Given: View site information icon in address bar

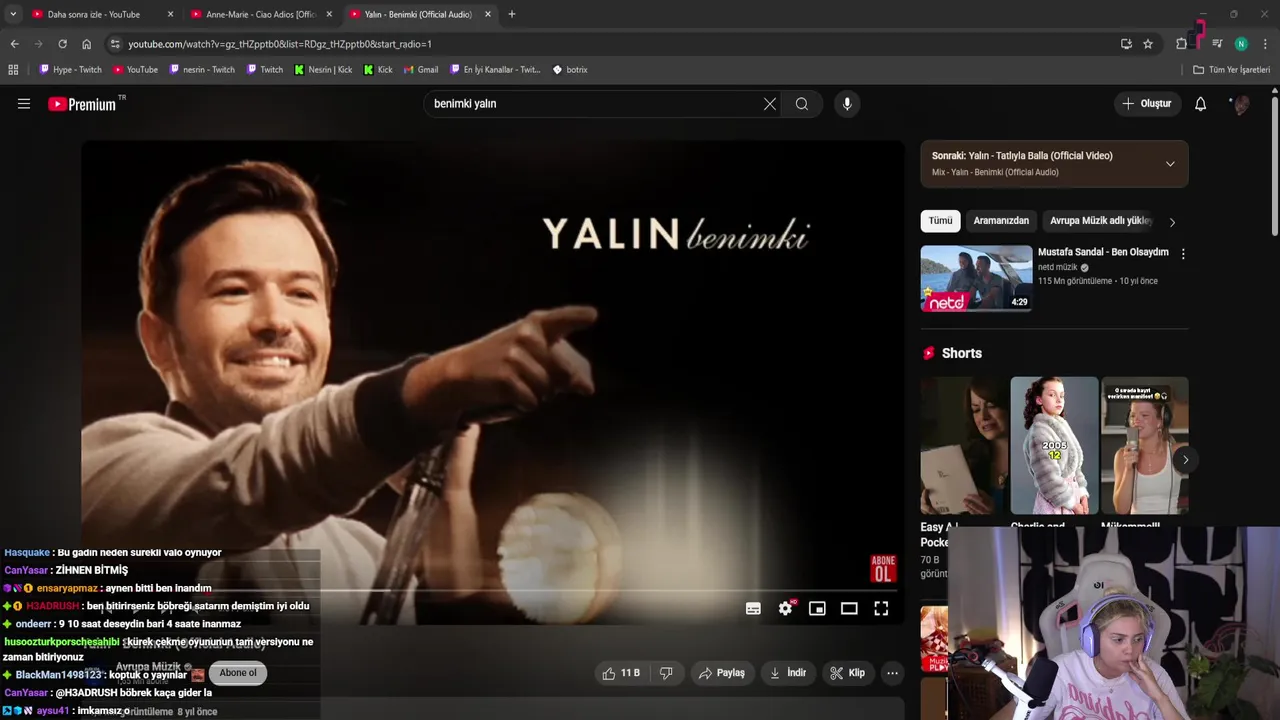Looking at the screenshot, I should [x=115, y=44].
